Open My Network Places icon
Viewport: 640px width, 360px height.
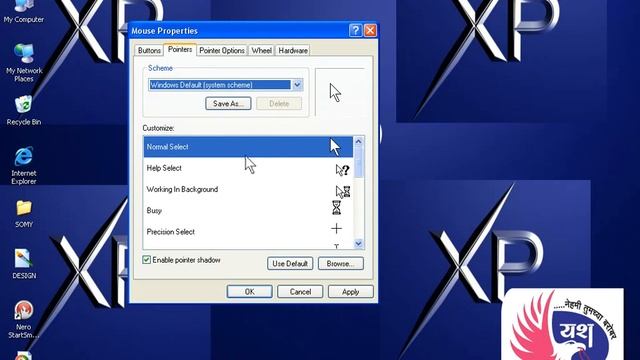click(x=24, y=62)
